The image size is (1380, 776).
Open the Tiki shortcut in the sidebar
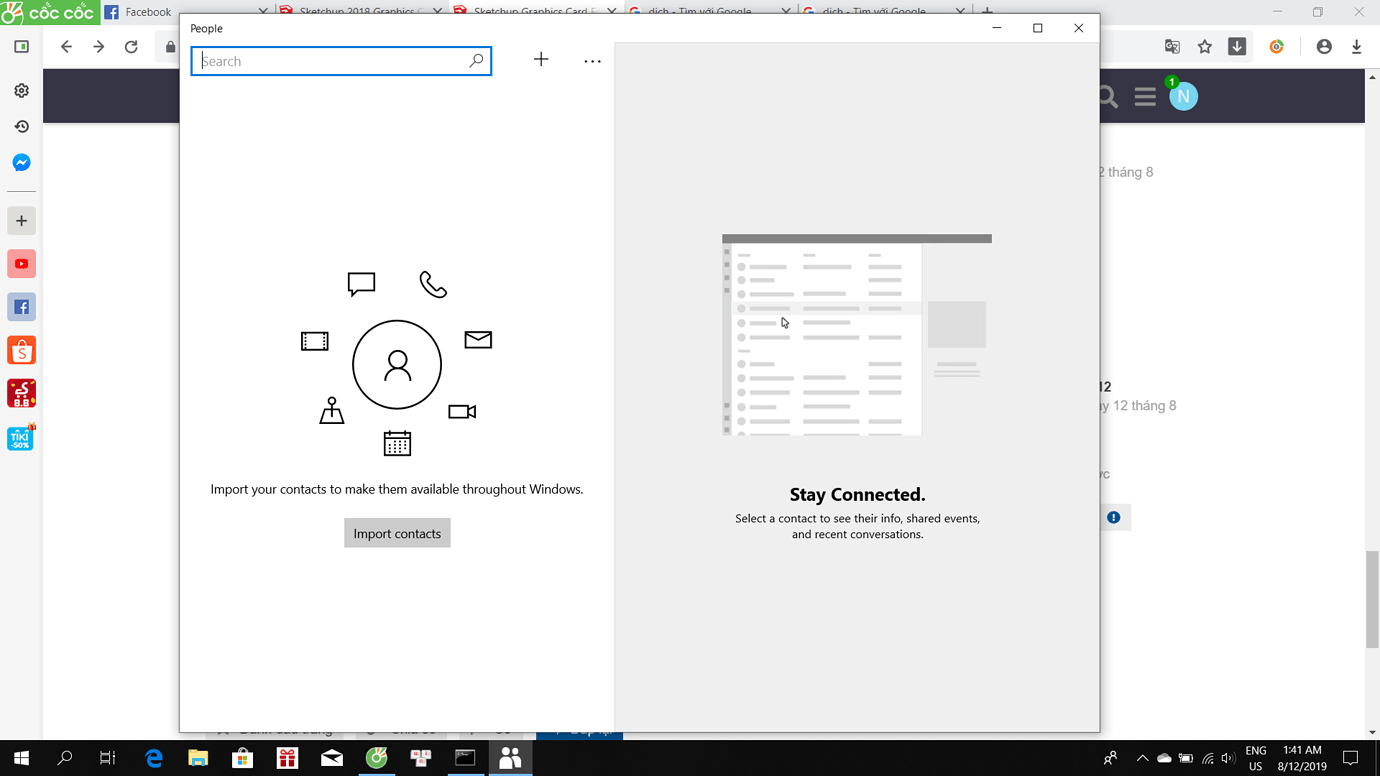click(x=21, y=437)
